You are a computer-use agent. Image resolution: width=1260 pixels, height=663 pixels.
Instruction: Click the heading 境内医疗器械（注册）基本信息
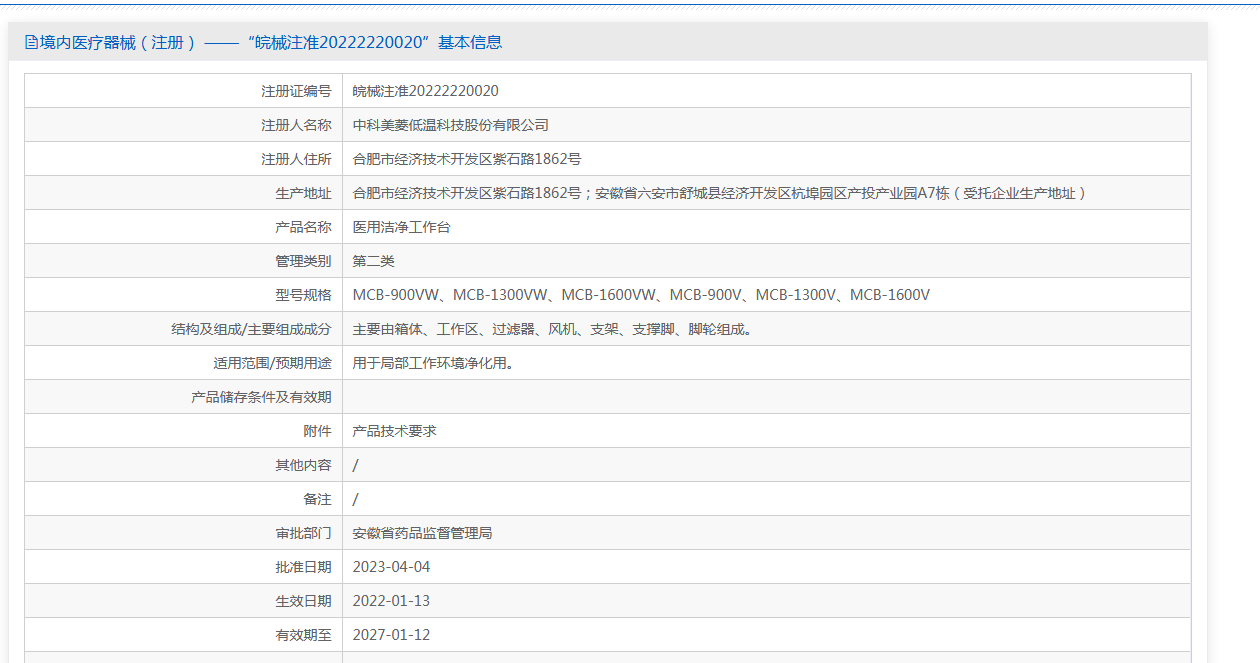click(x=271, y=42)
